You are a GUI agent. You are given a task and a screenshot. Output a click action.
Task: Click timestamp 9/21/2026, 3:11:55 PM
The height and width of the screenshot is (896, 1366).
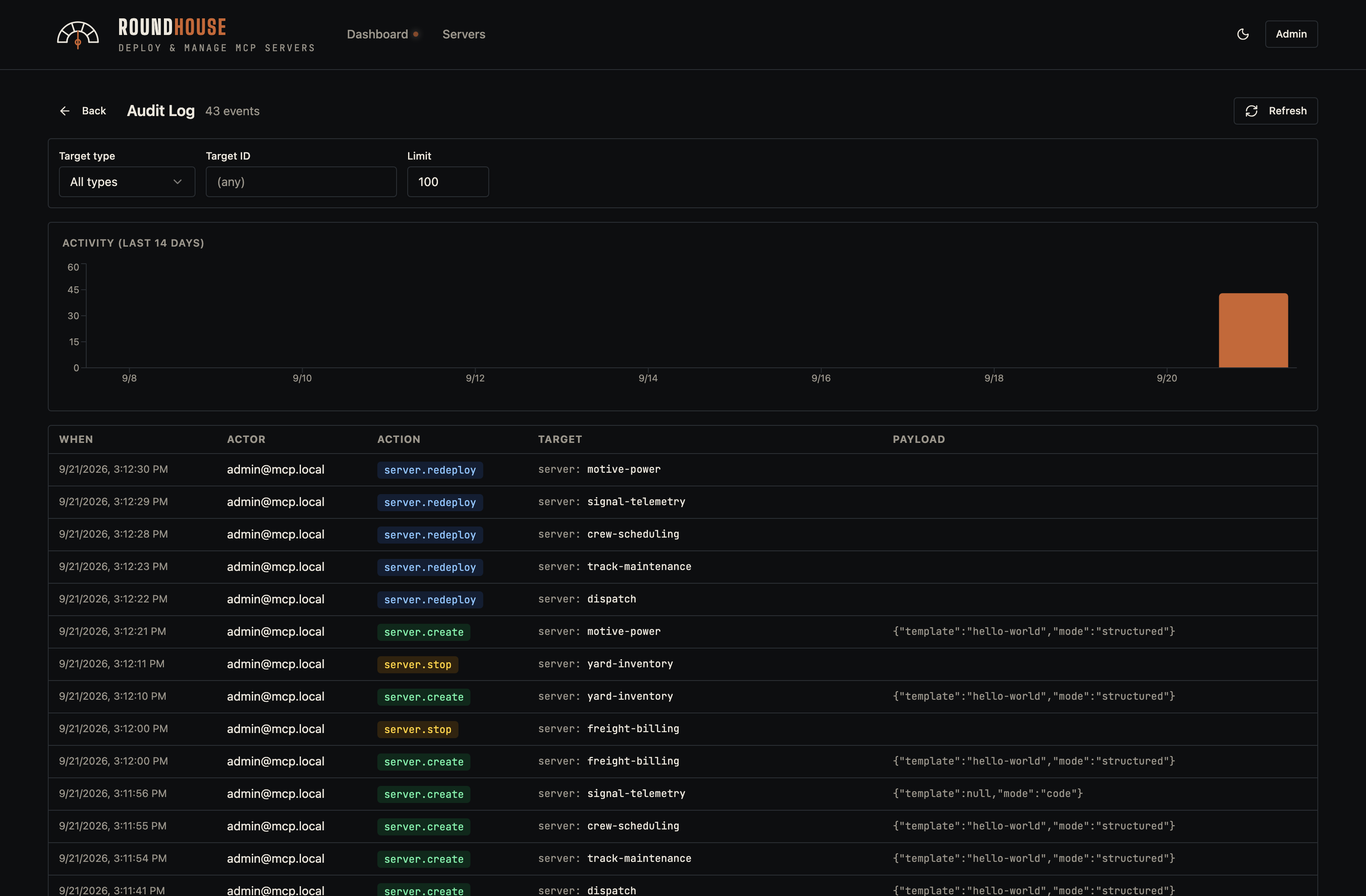113,826
